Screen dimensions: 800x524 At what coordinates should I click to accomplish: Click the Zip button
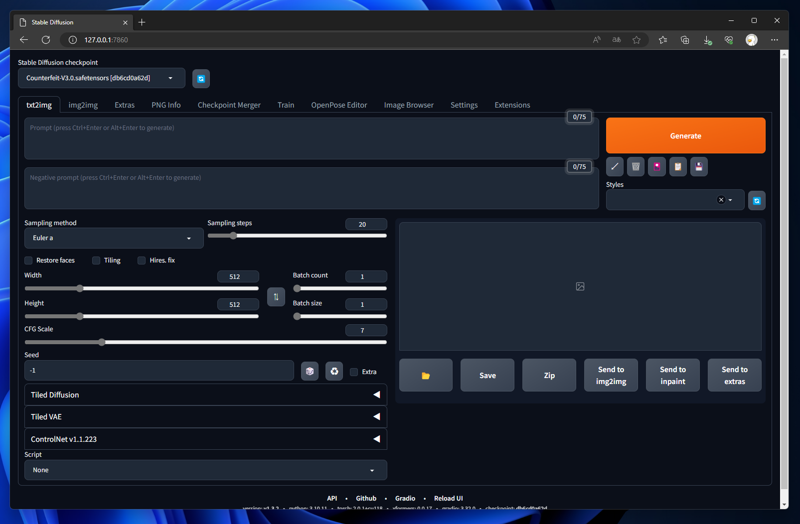[x=549, y=376]
